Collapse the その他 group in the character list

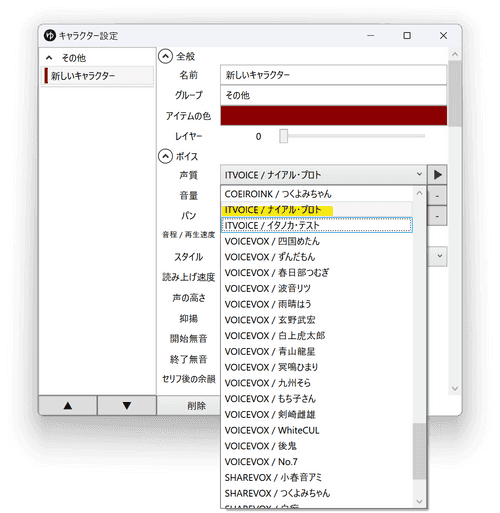pyautogui.click(x=49, y=58)
